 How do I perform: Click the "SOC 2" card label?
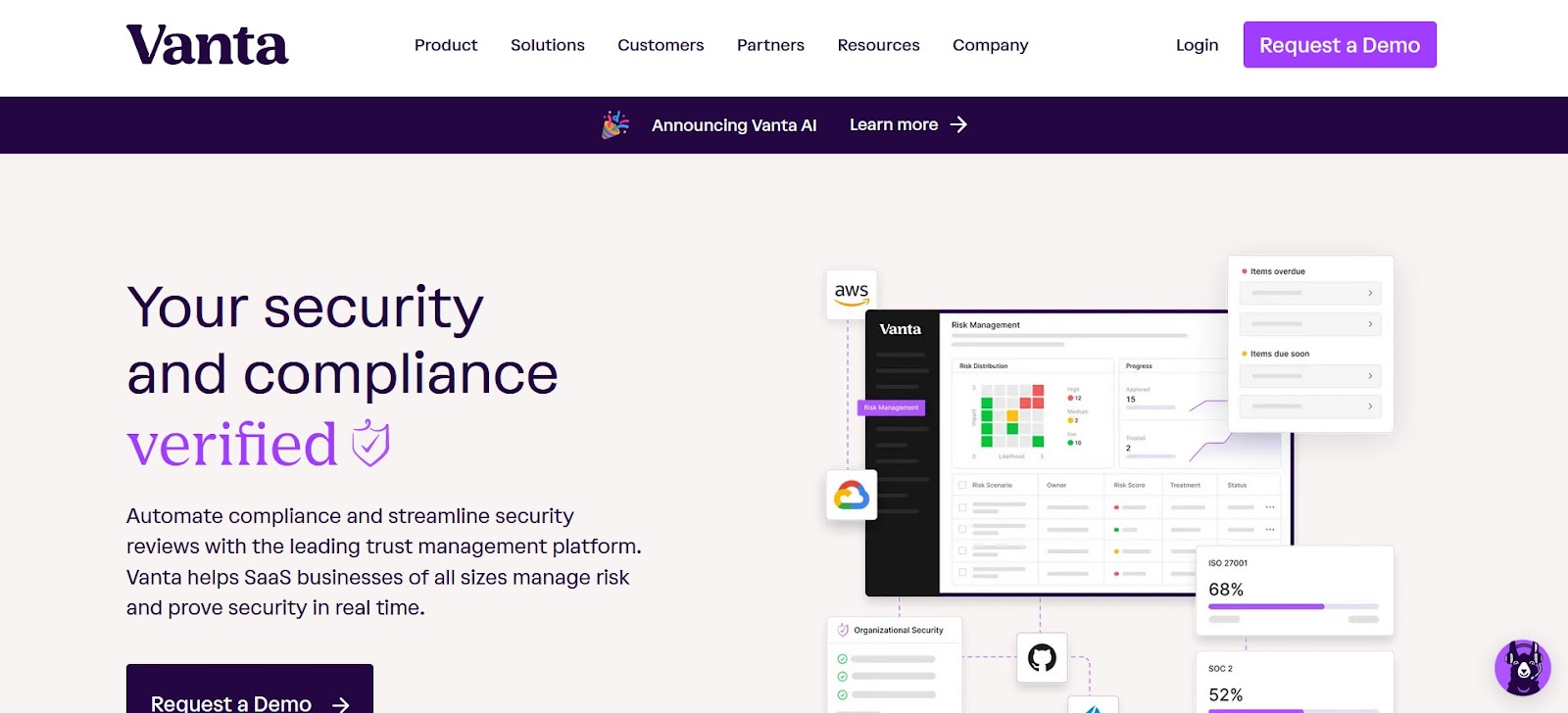(x=1220, y=669)
